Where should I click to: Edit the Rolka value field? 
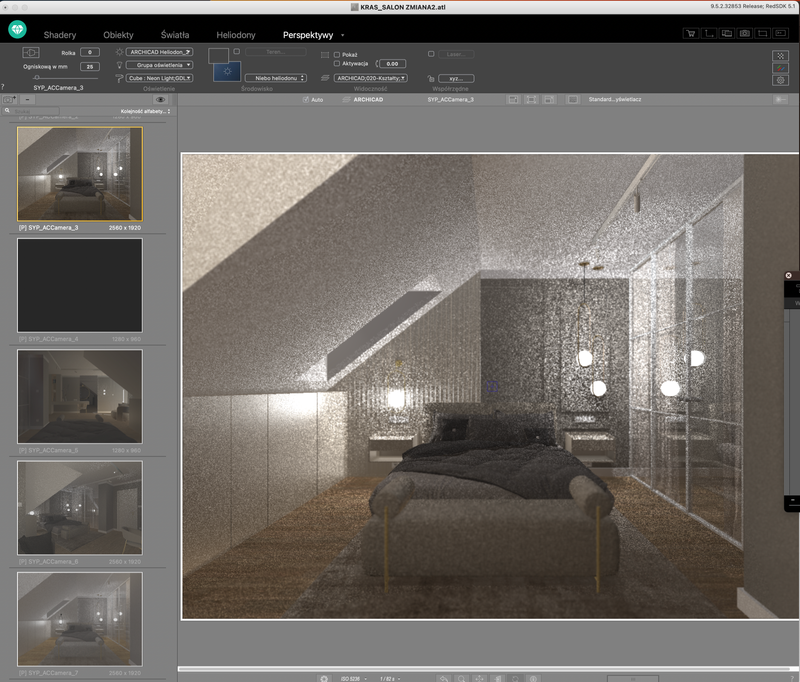click(90, 52)
